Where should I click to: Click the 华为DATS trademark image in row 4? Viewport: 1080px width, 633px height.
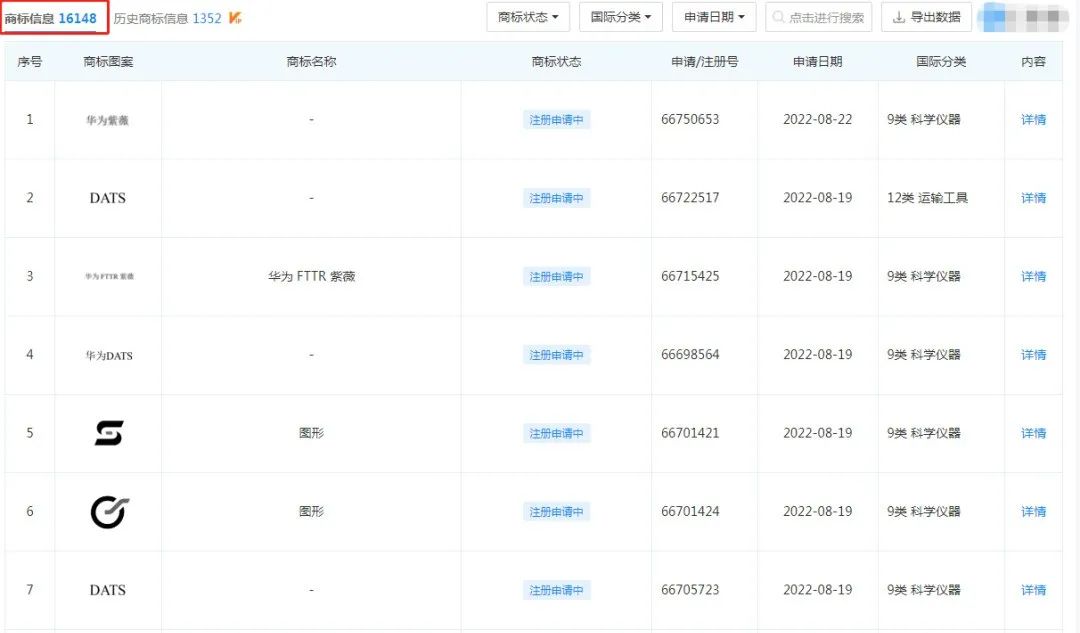click(108, 355)
